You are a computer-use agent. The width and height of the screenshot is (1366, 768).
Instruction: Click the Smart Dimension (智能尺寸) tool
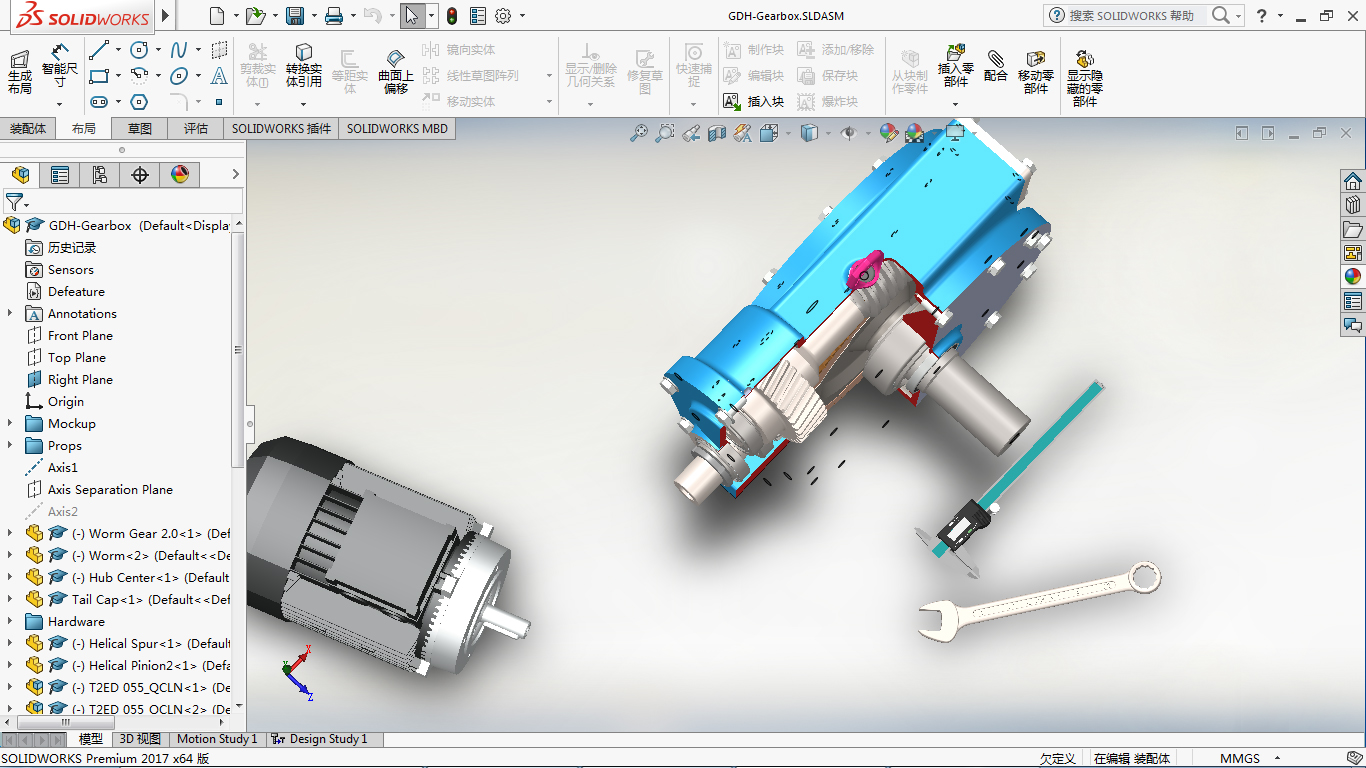tap(59, 66)
